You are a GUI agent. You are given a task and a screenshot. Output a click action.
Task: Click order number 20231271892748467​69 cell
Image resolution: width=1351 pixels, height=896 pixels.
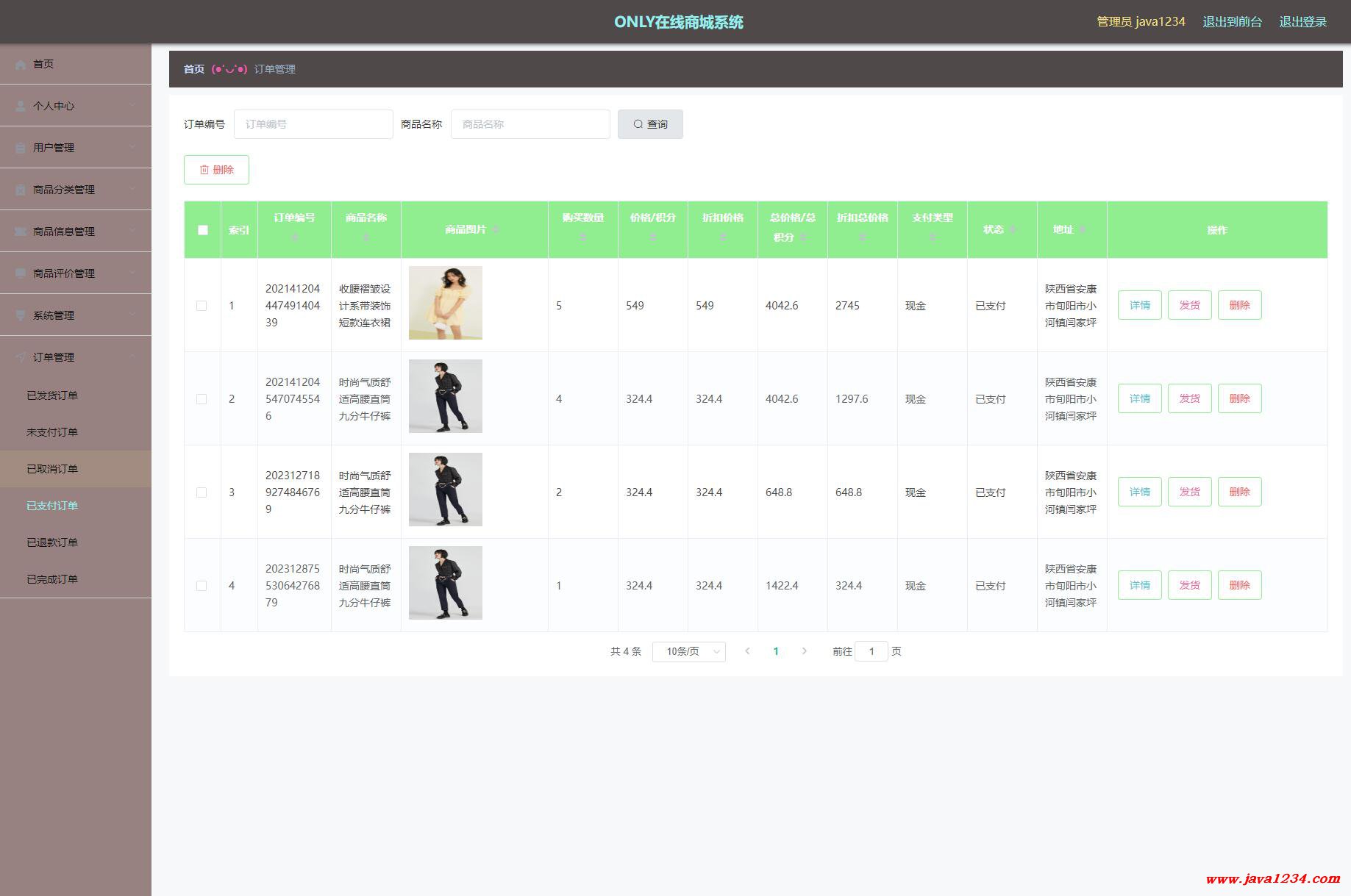[x=294, y=492]
